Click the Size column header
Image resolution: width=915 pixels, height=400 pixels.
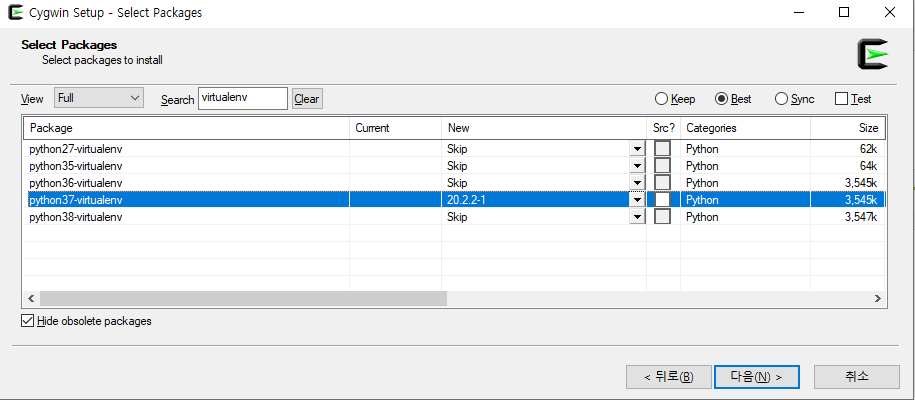click(x=847, y=128)
